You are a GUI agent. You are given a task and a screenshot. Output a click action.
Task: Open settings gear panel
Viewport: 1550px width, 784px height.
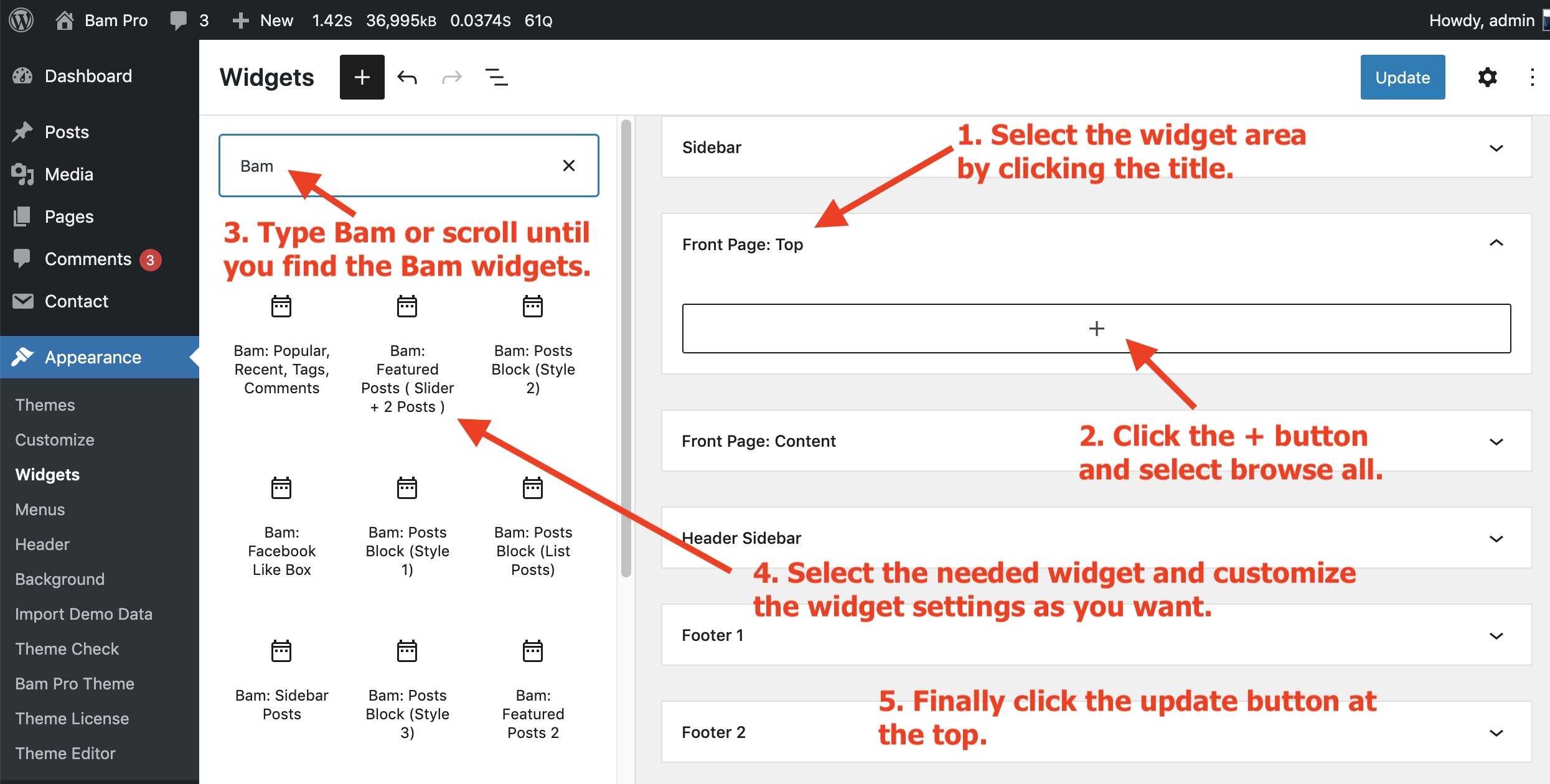(x=1487, y=77)
